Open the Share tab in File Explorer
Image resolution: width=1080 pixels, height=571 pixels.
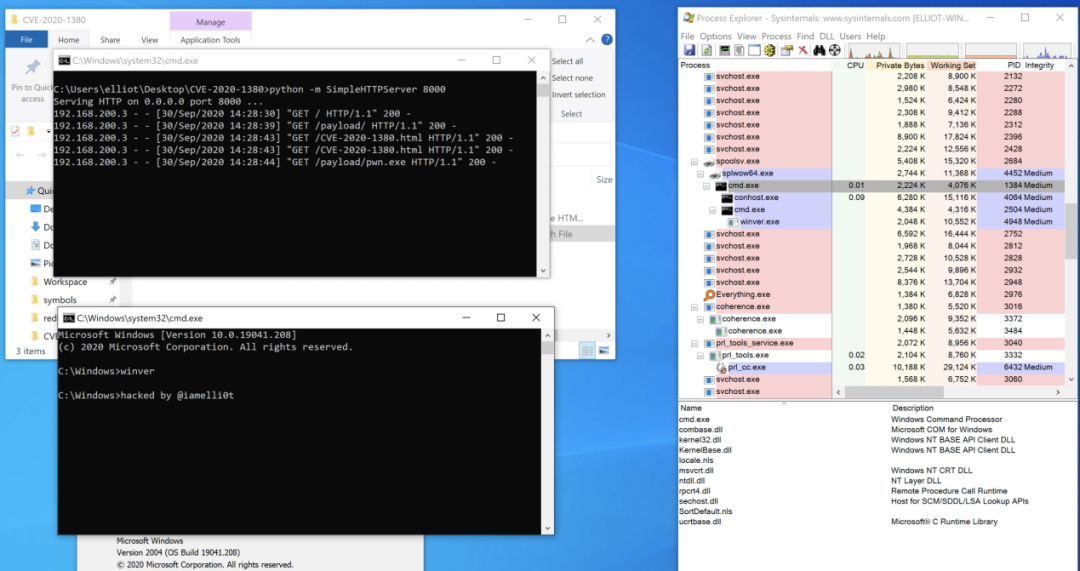point(110,40)
